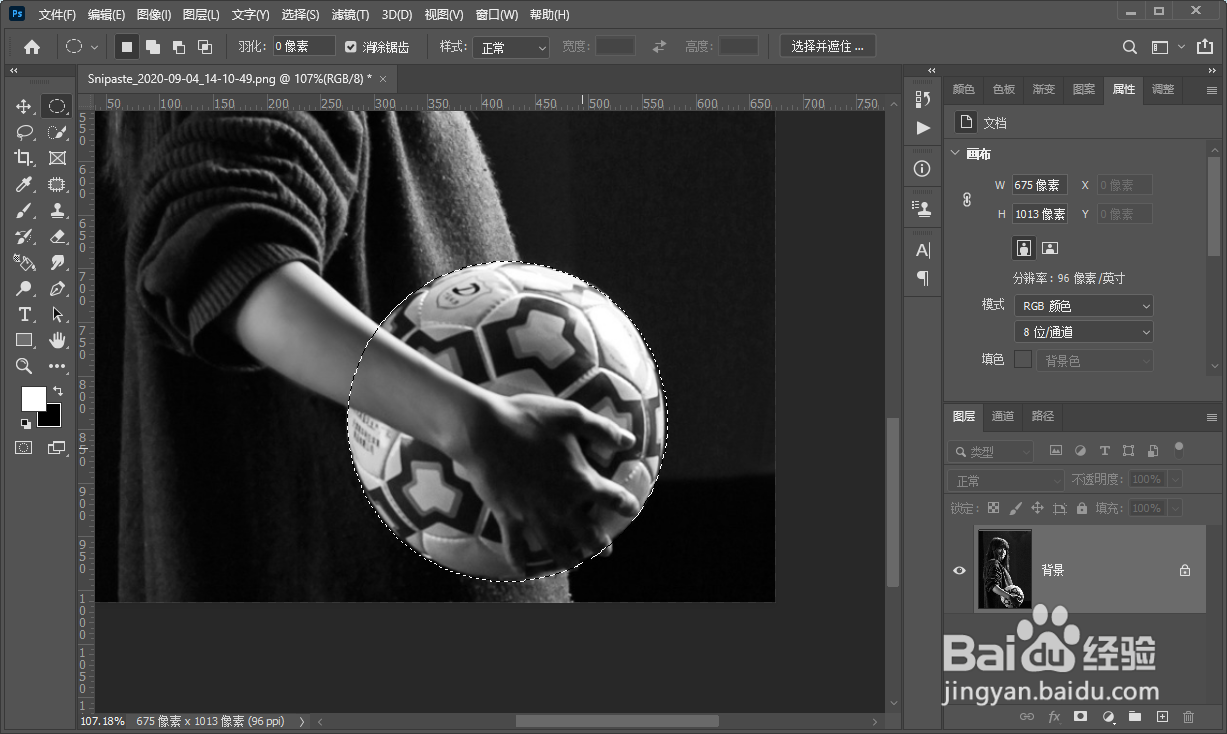Select the Smudge tool
Viewport: 1227px width, 734px height.
coord(57,262)
